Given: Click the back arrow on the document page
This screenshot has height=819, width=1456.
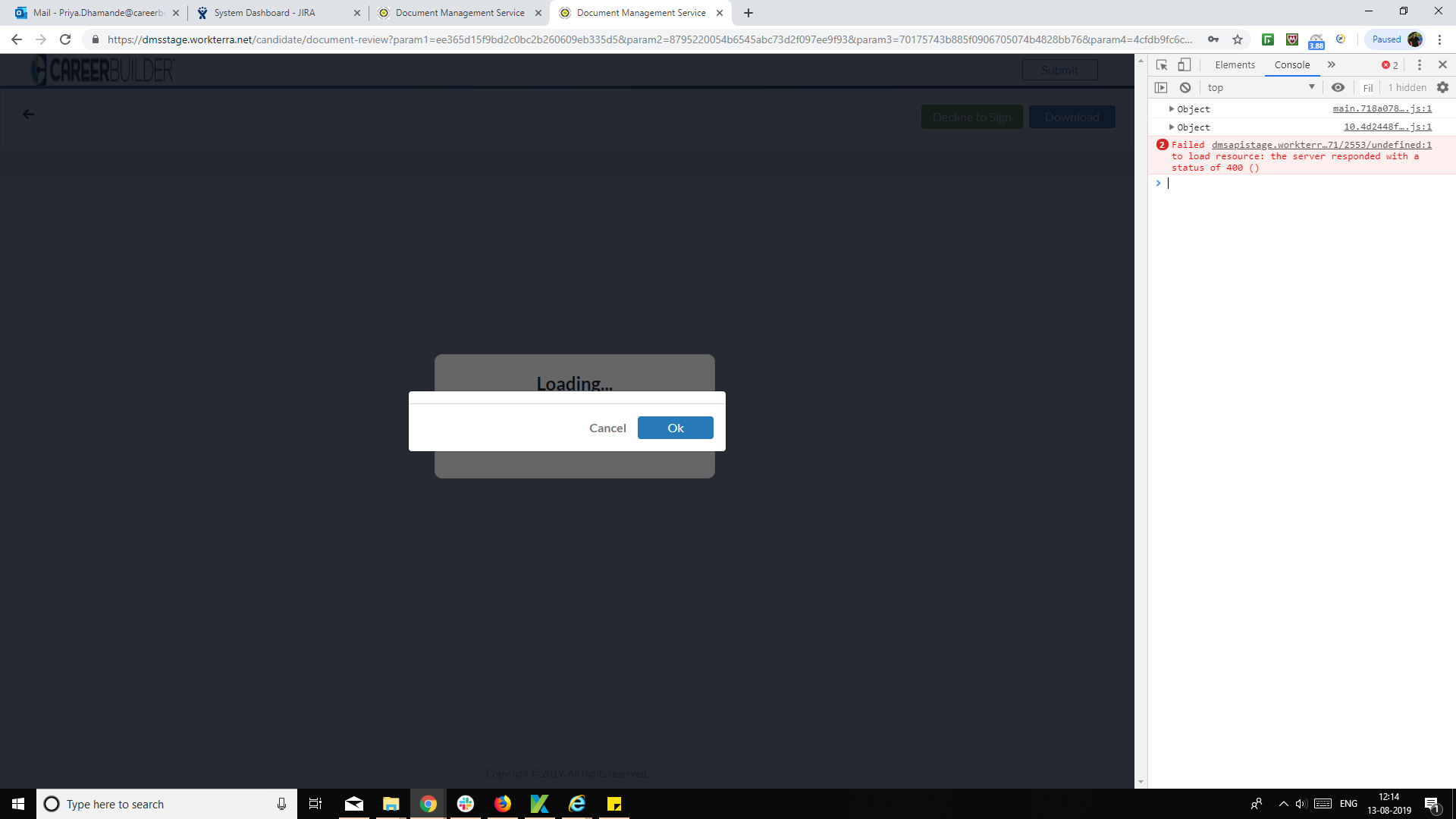Looking at the screenshot, I should click(x=29, y=114).
